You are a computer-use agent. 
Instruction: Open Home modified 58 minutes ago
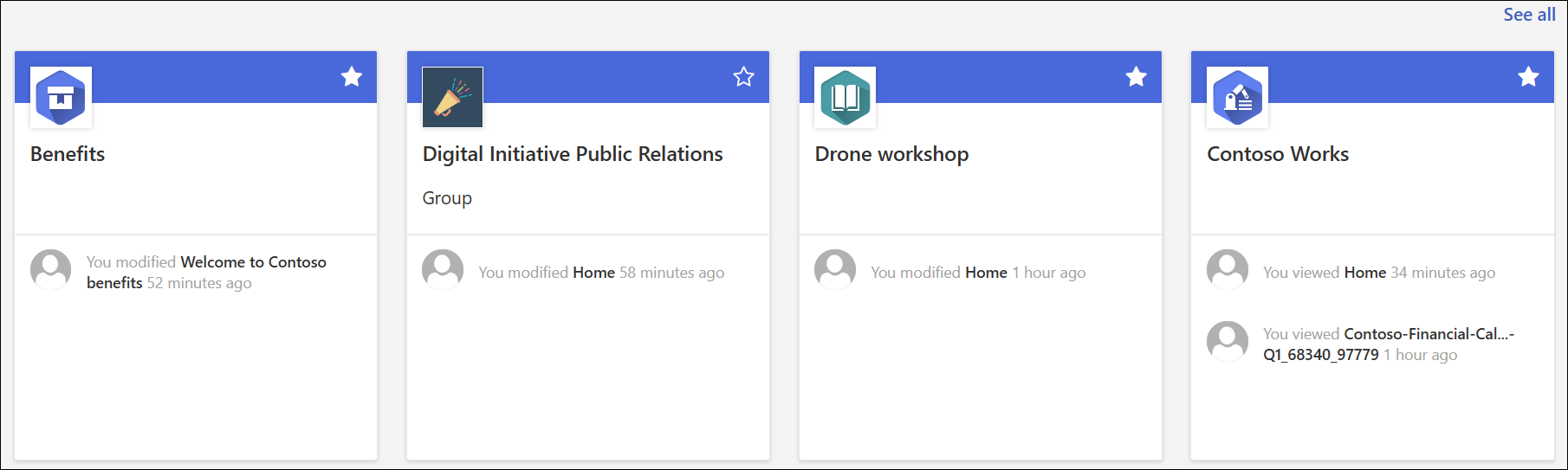point(594,273)
